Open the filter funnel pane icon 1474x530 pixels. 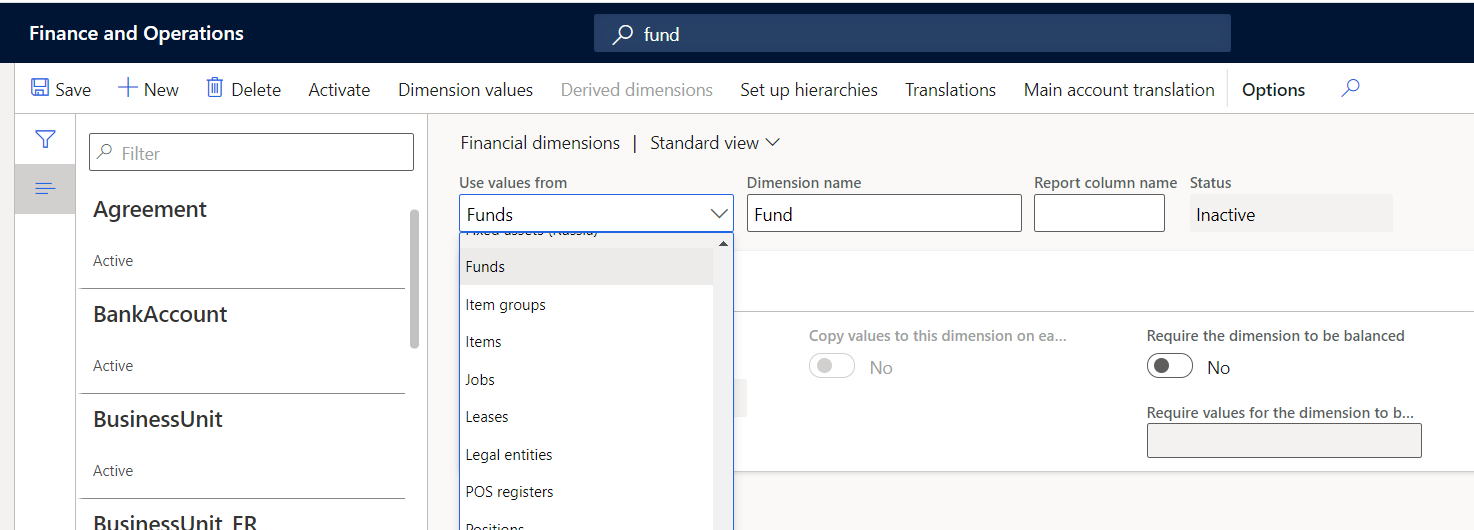pos(45,139)
